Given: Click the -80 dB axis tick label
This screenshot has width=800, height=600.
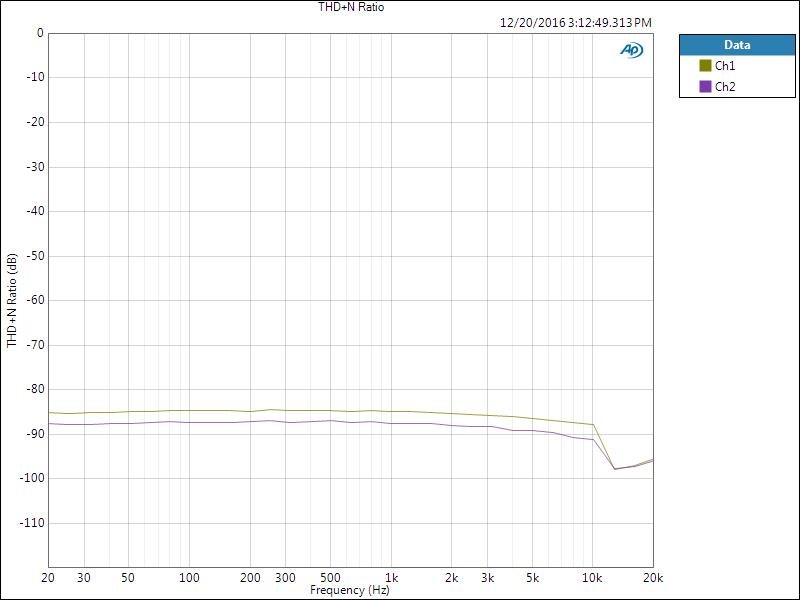Looking at the screenshot, I should 34,389.
